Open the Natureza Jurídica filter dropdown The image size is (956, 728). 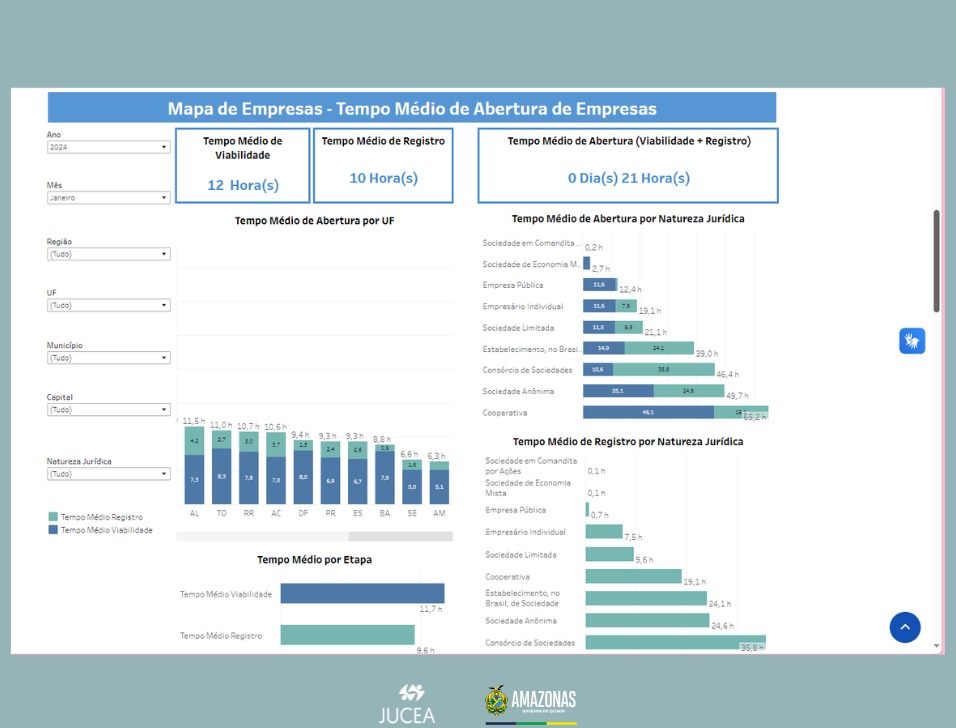[108, 474]
